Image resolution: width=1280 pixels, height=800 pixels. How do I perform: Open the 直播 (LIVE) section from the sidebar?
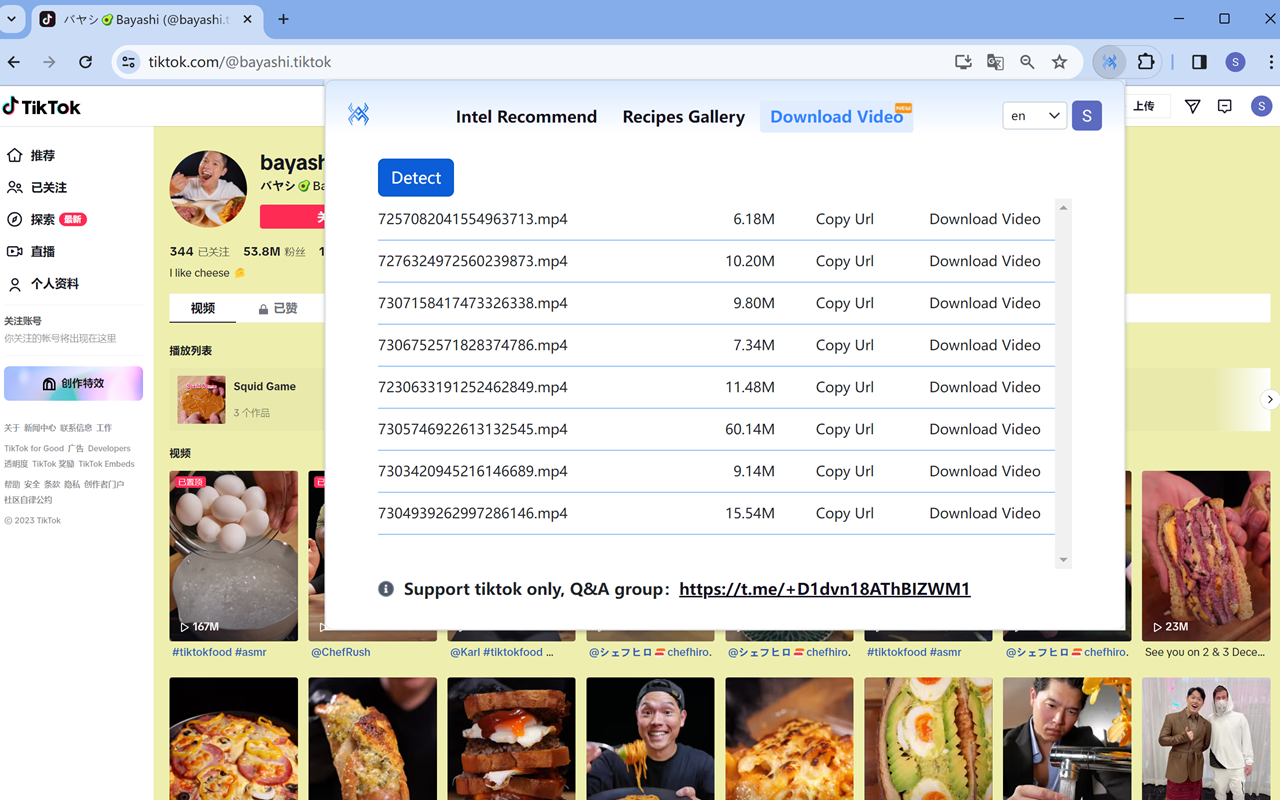click(40, 251)
